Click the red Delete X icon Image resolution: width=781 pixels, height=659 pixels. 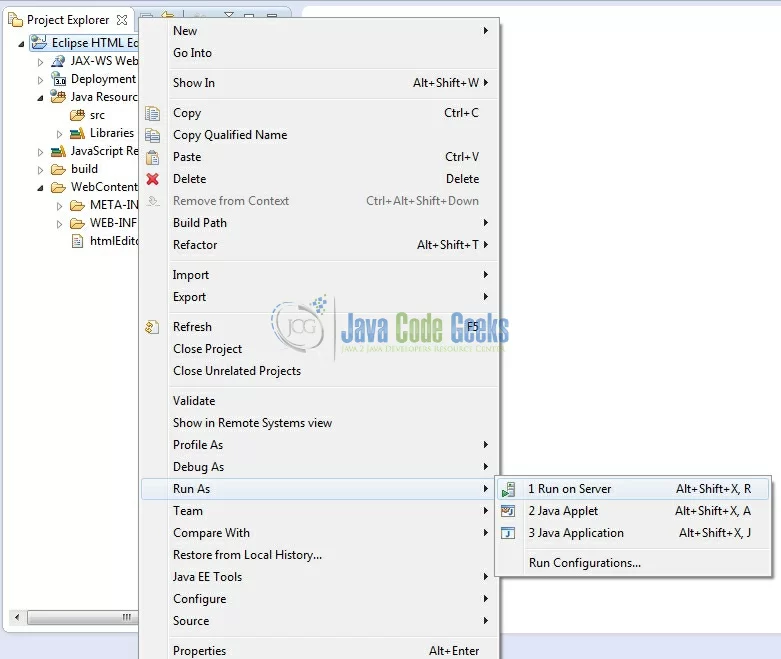click(152, 179)
